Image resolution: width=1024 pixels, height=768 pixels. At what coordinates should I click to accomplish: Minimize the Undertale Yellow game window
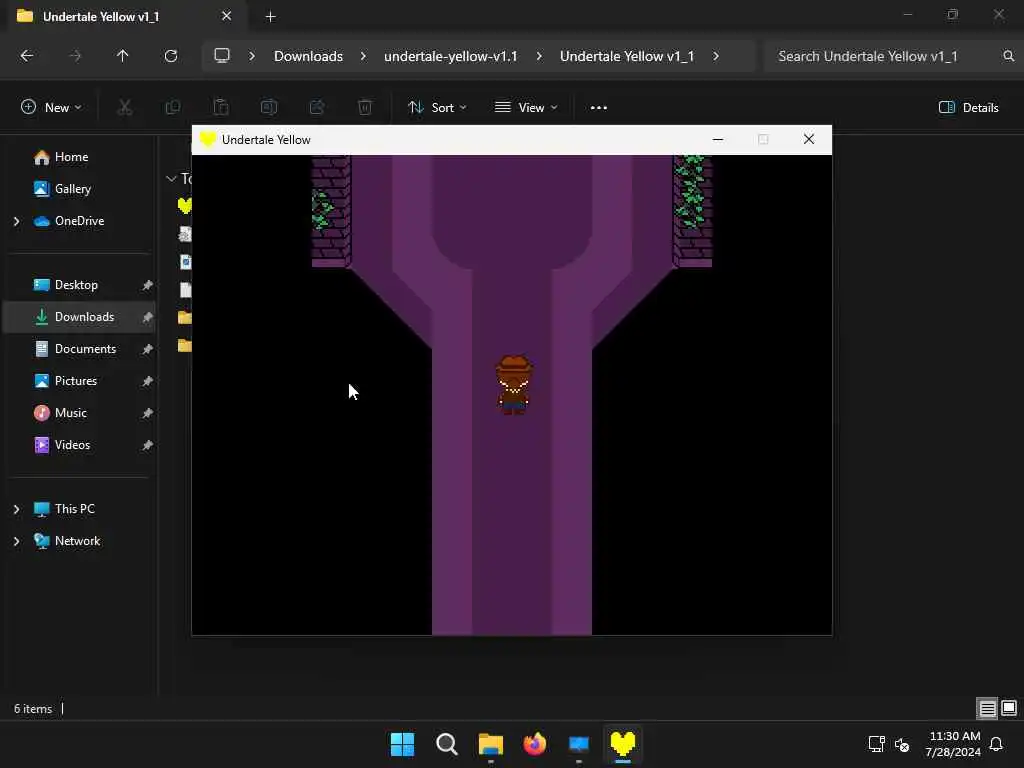(x=718, y=139)
